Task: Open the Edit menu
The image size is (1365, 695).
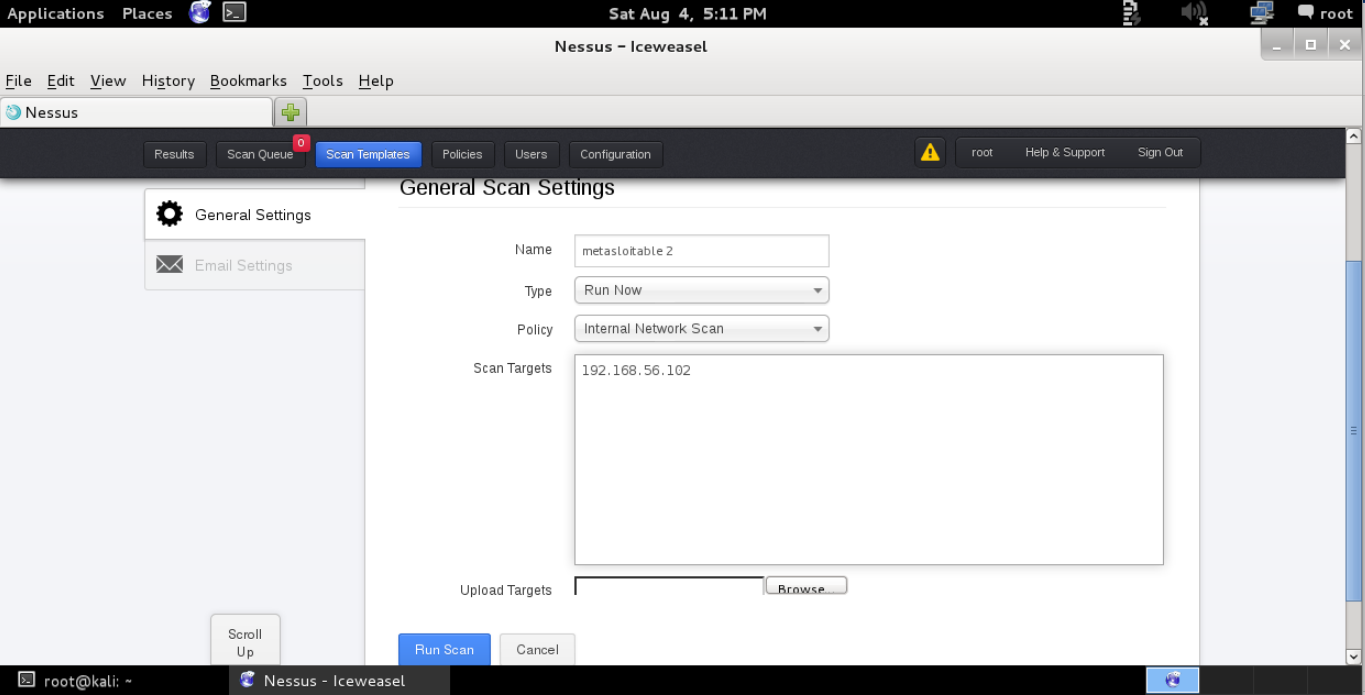Action: coord(61,81)
